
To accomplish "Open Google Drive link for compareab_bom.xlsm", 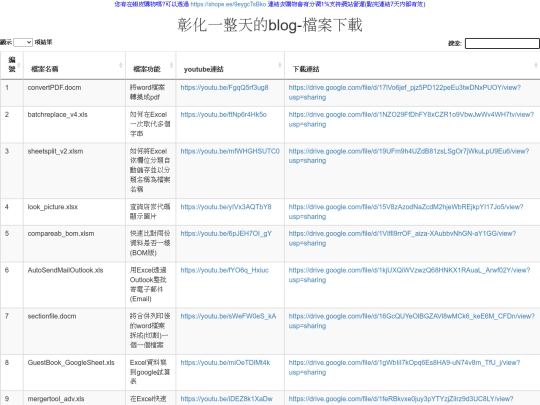I will point(402,238).
